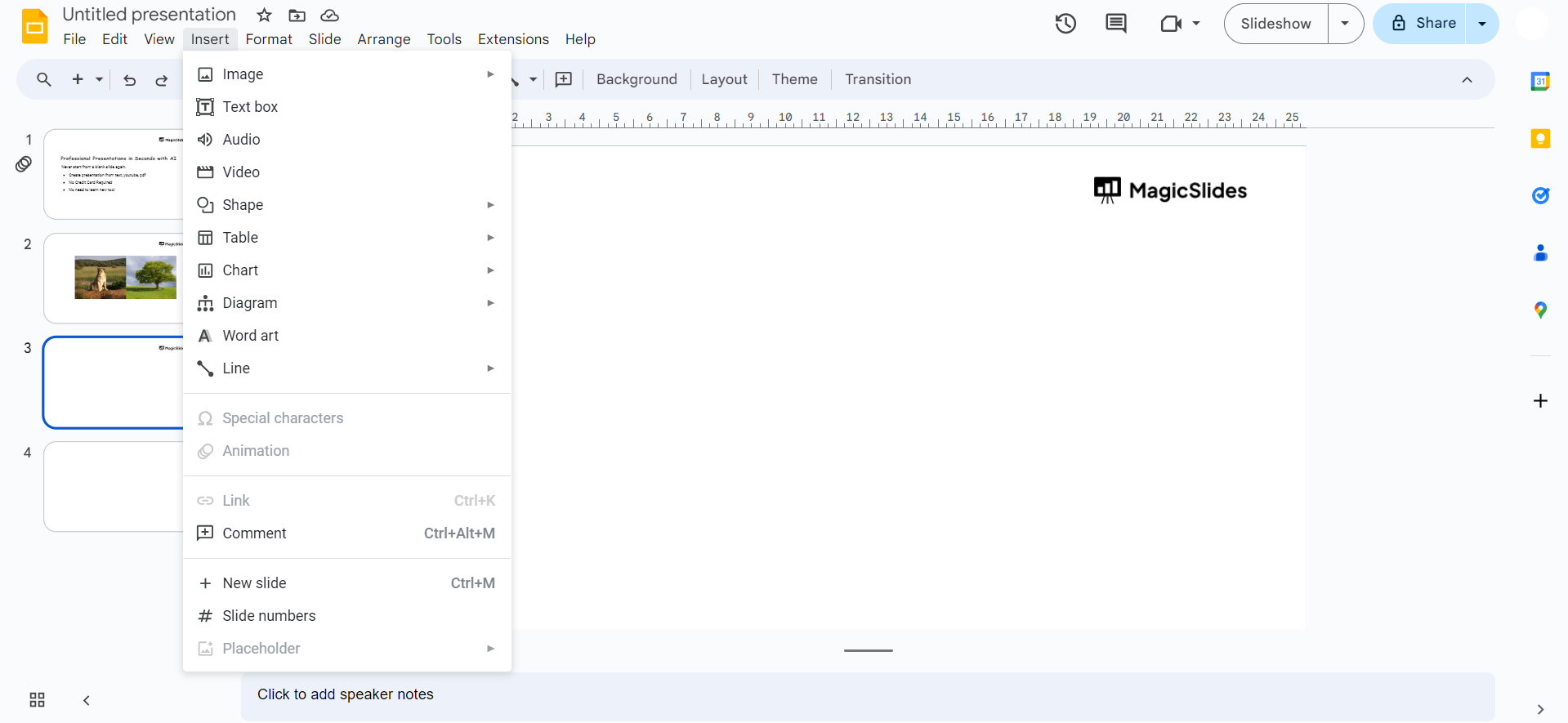
Task: Select slide 2 thumbnail with photos
Action: coord(114,279)
